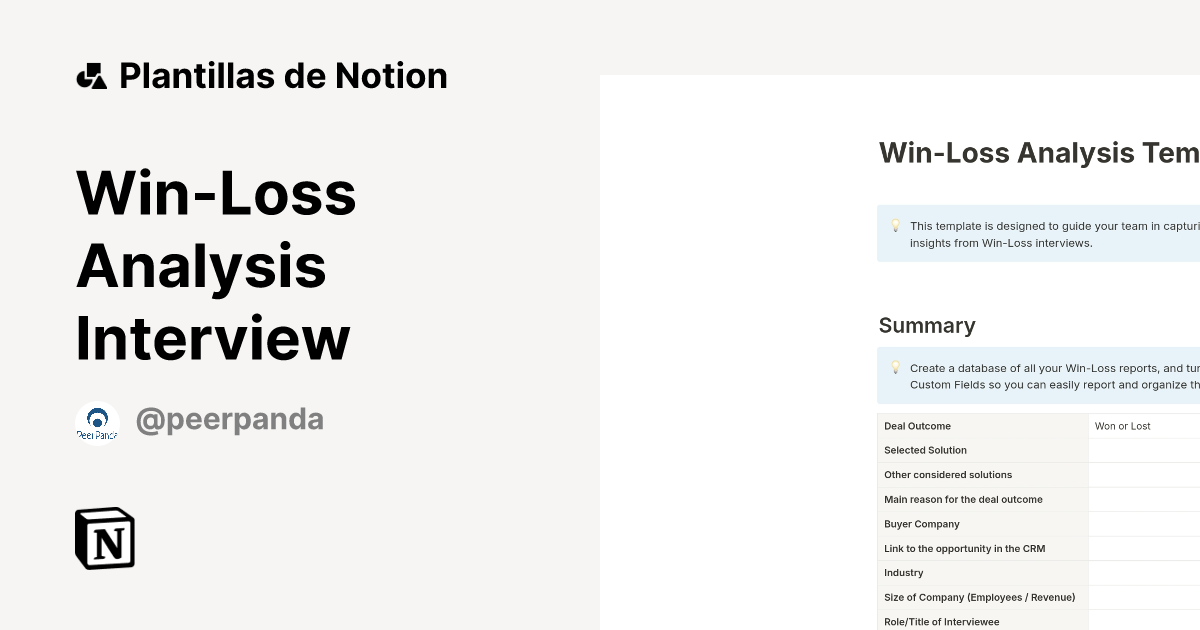Select Link to the opportunity in the CRM row
Image resolution: width=1200 pixels, height=630 pixels.
coord(966,549)
